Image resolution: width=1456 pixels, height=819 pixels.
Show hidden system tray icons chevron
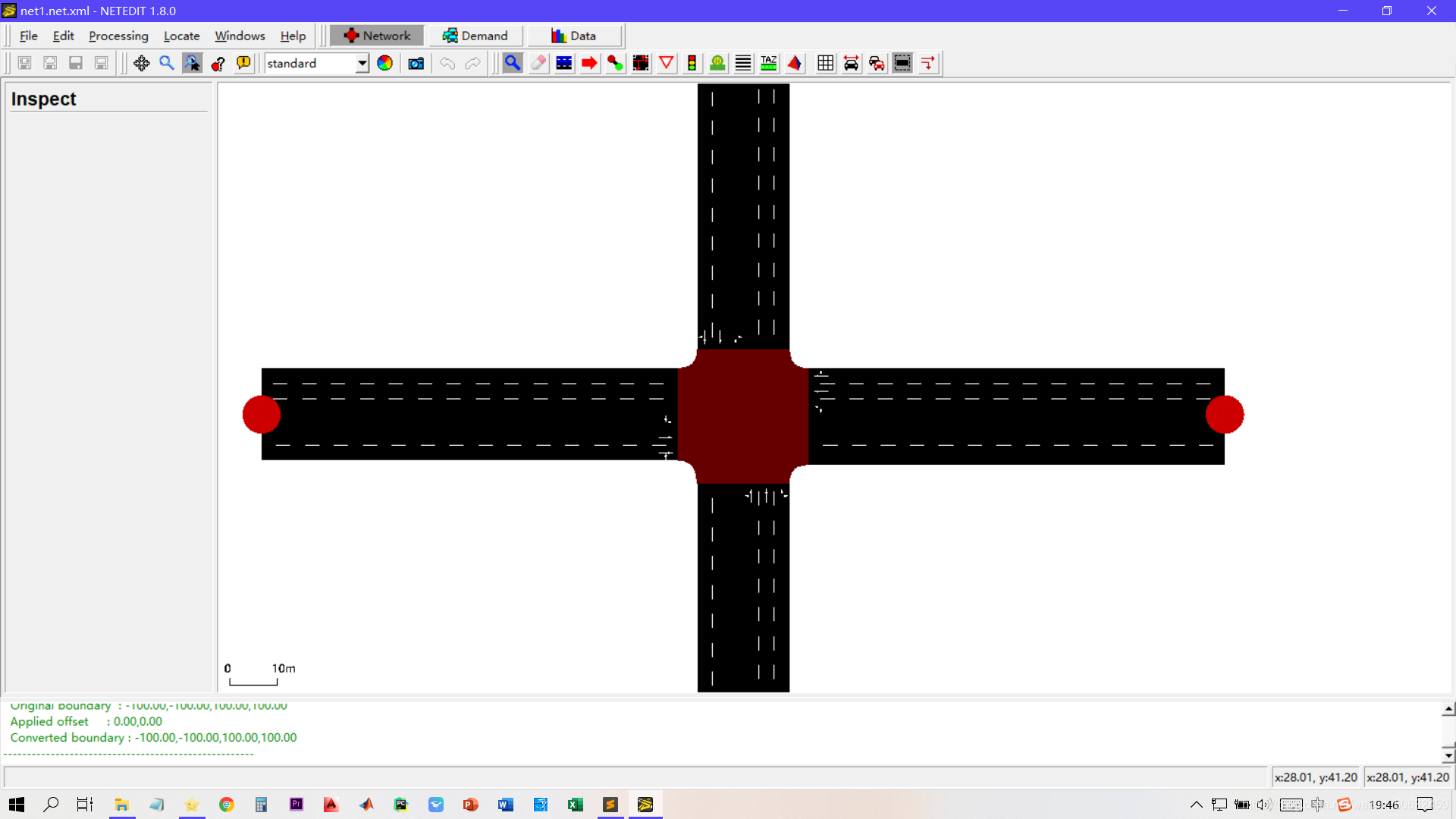[x=1196, y=805]
